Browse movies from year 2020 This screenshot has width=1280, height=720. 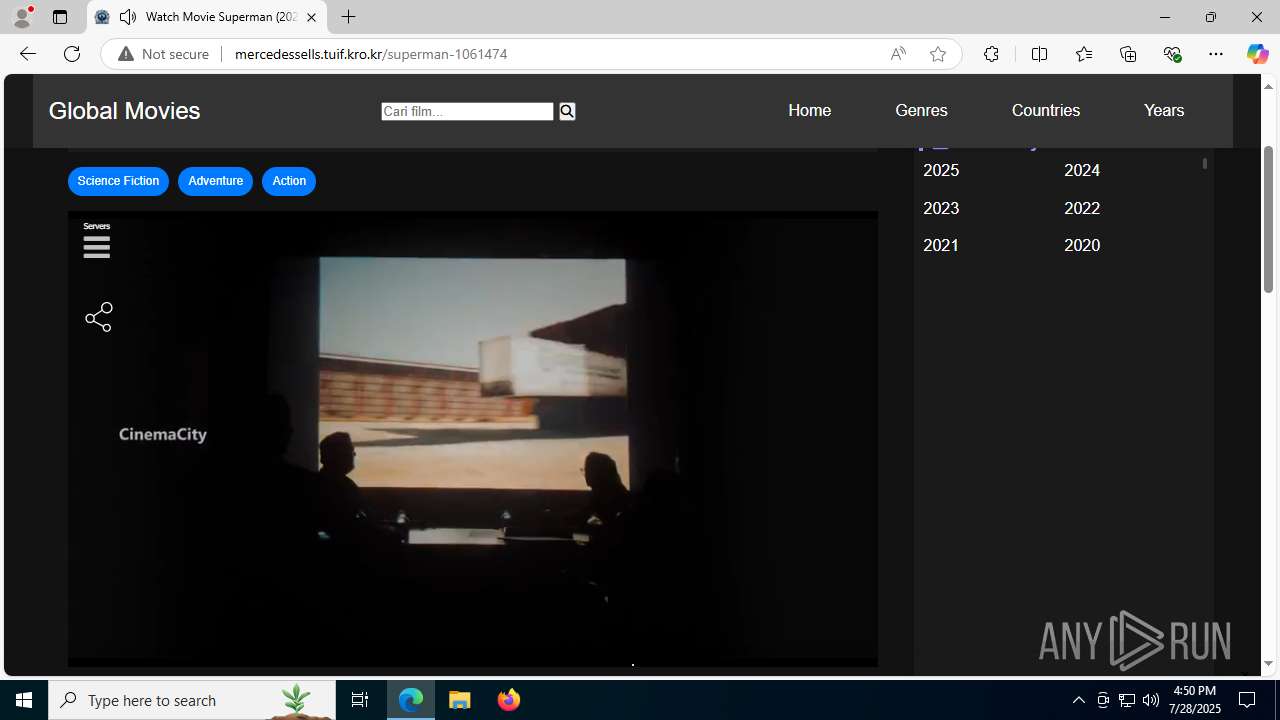pyautogui.click(x=1082, y=245)
